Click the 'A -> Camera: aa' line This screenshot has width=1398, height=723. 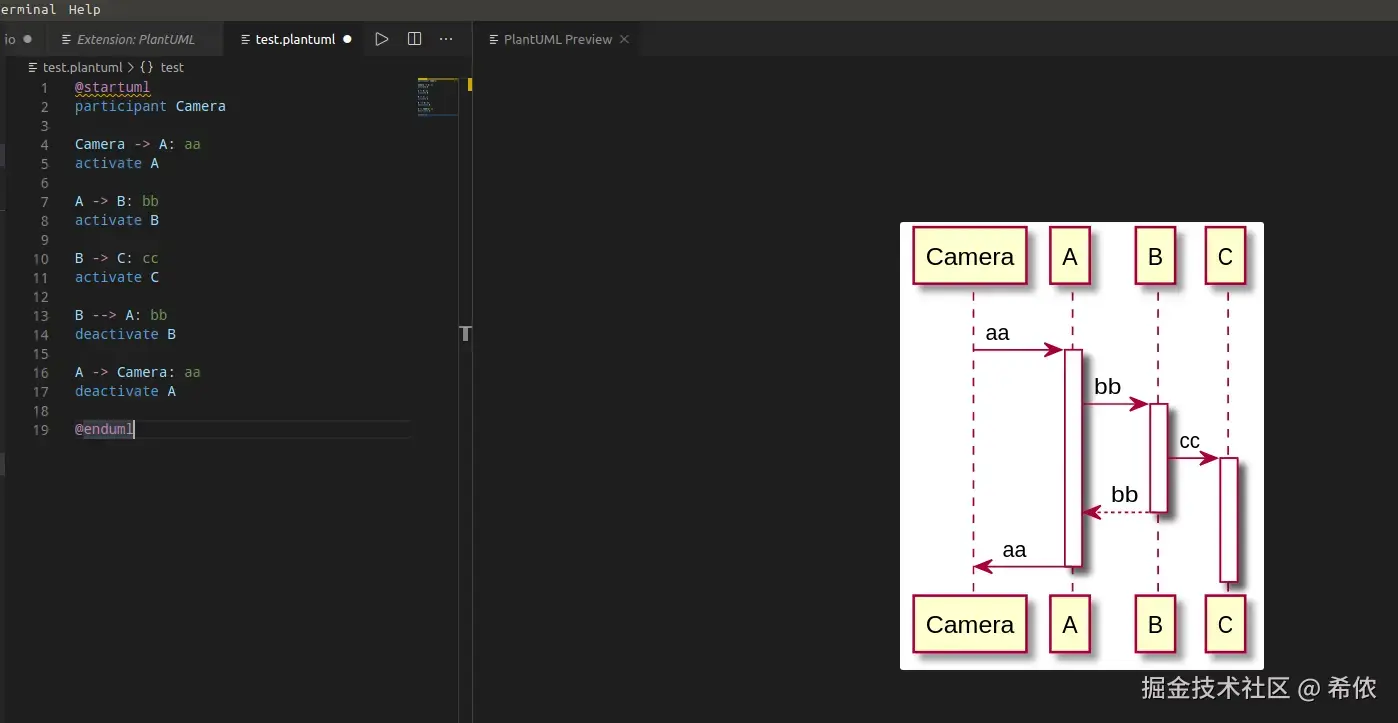click(x=138, y=372)
